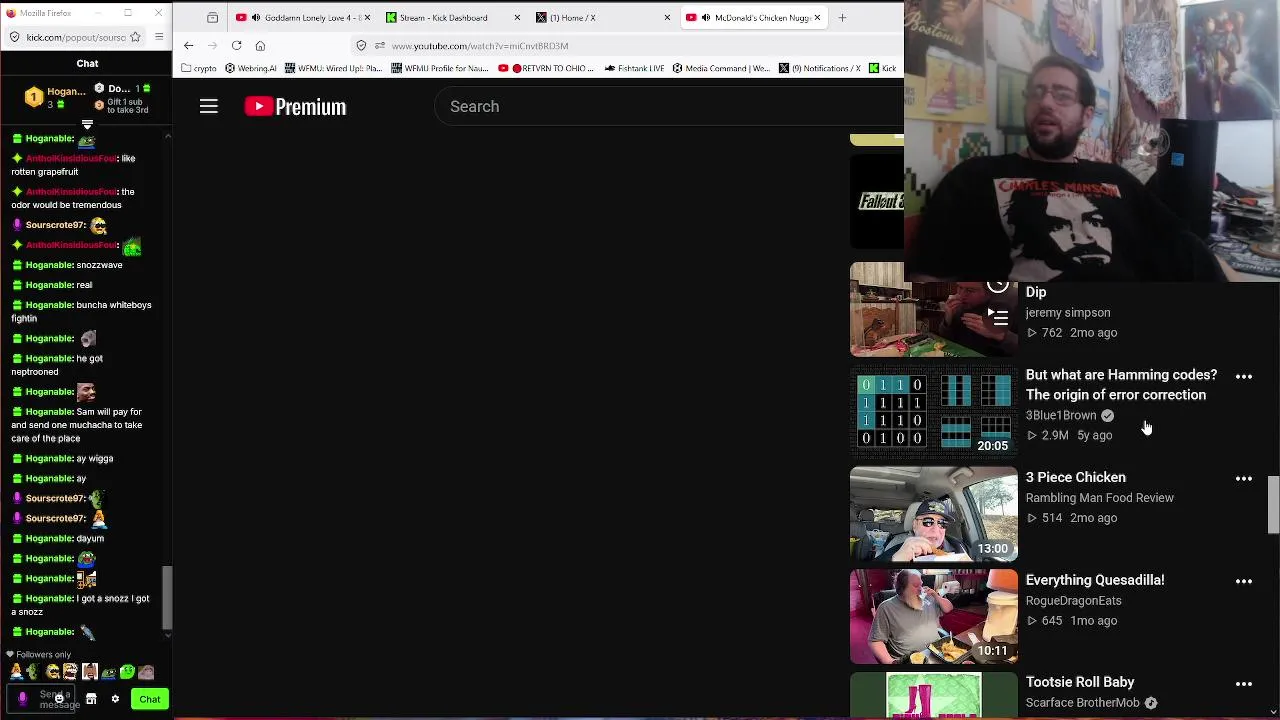Visit the 3Blue1Brown channel

coord(1061,415)
